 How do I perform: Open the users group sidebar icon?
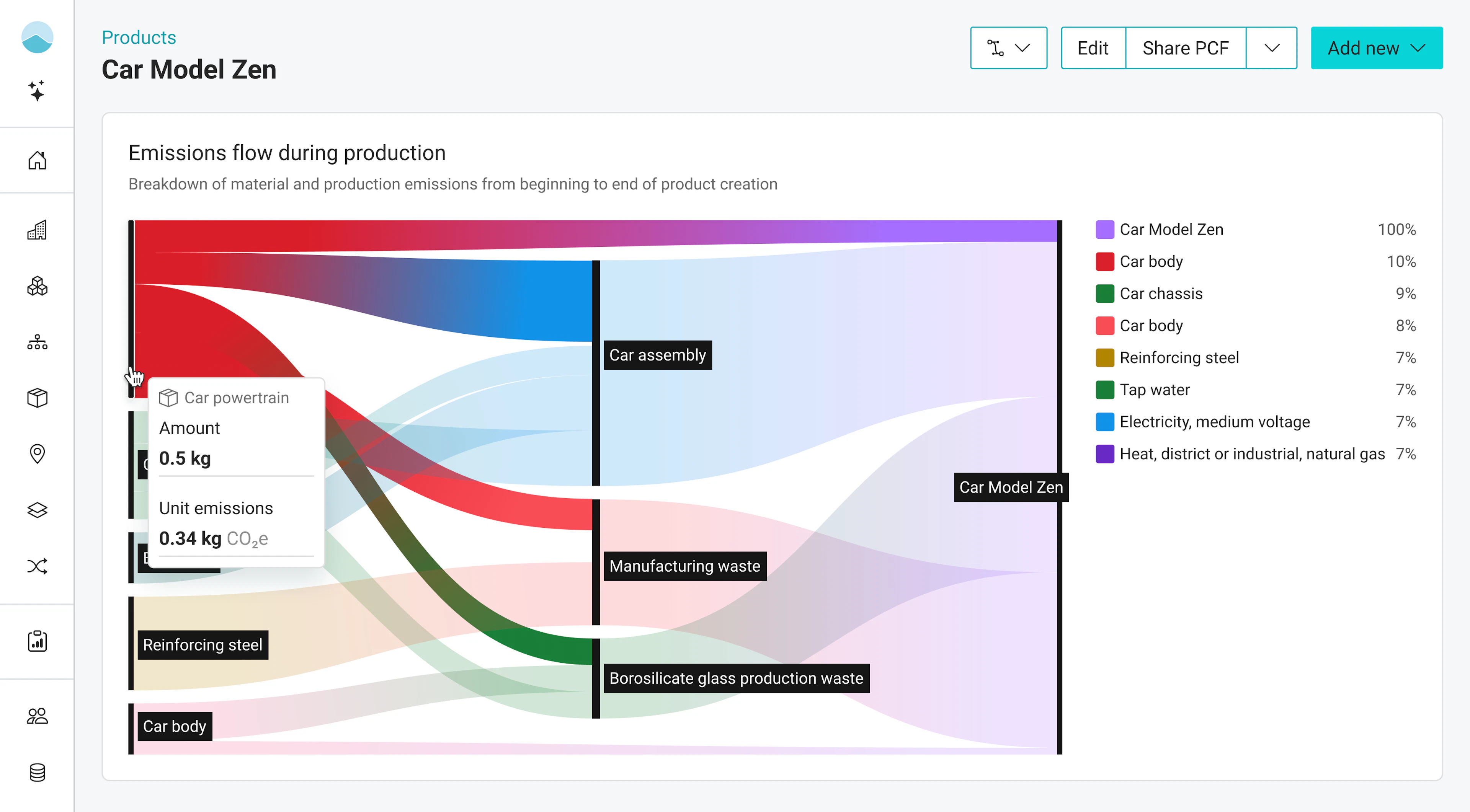click(37, 716)
